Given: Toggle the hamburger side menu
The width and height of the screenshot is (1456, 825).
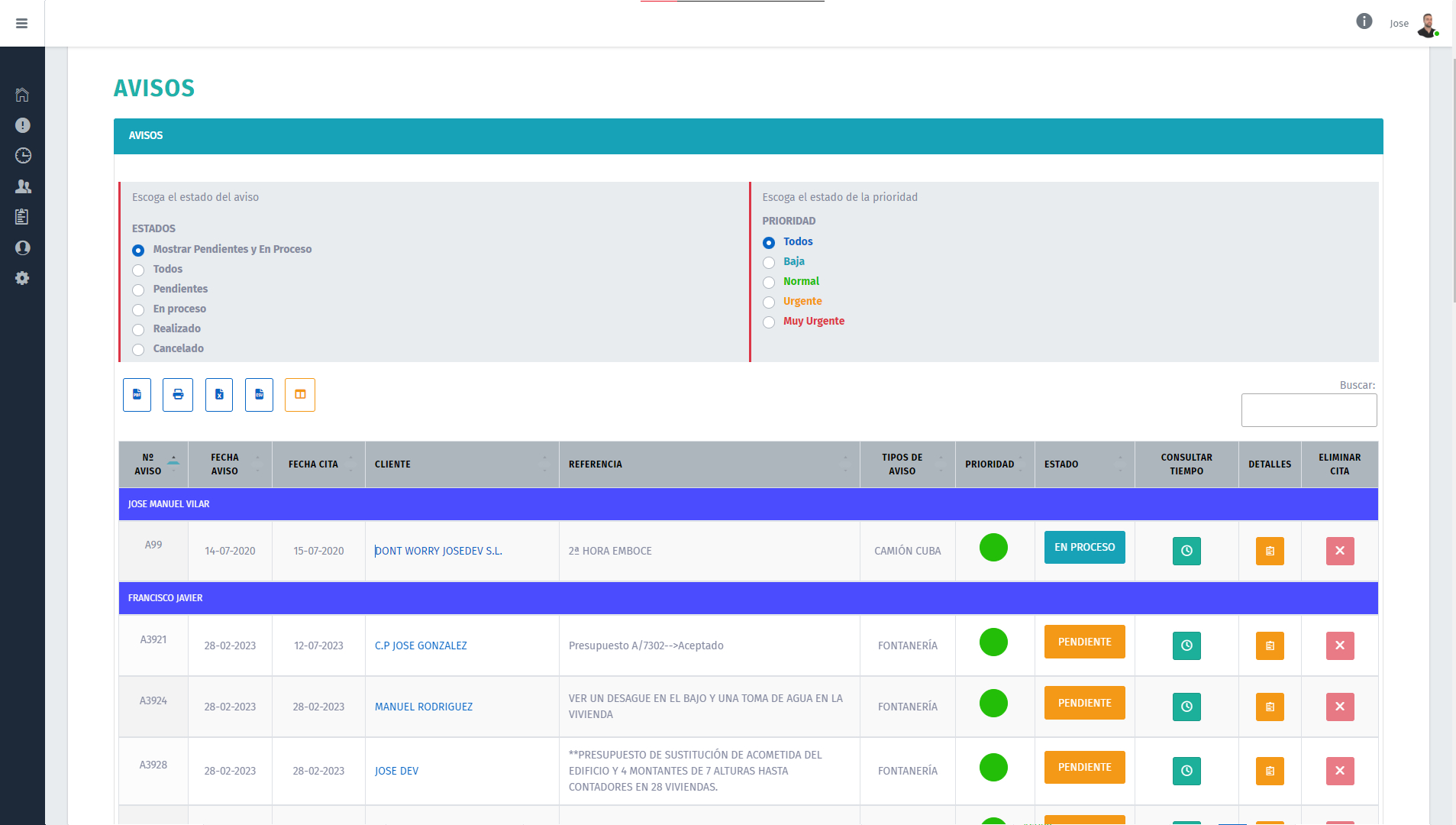Looking at the screenshot, I should coord(22,24).
